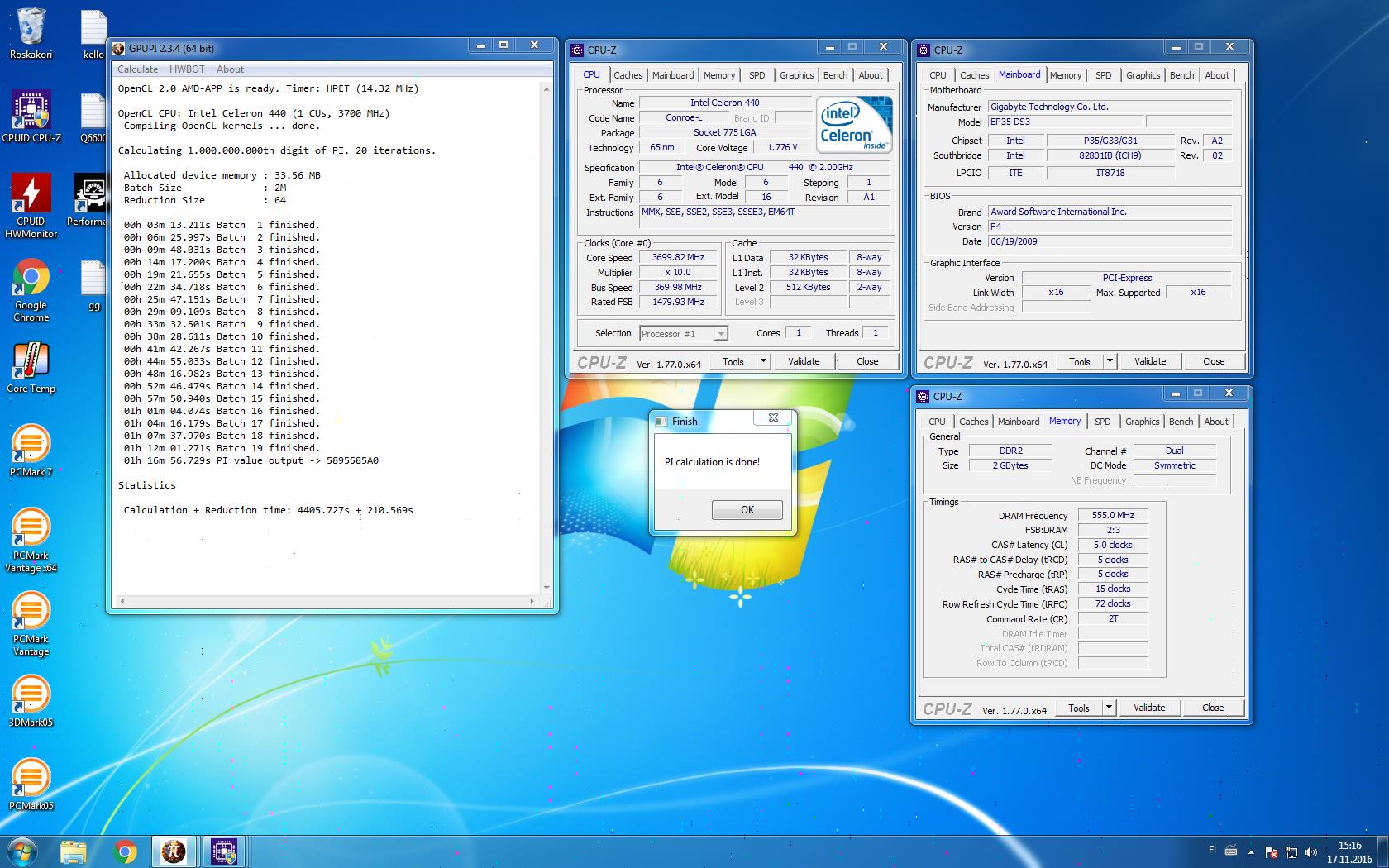Select Bench tab in first CPU-Z window
Viewport: 1389px width, 868px height.
coord(835,75)
